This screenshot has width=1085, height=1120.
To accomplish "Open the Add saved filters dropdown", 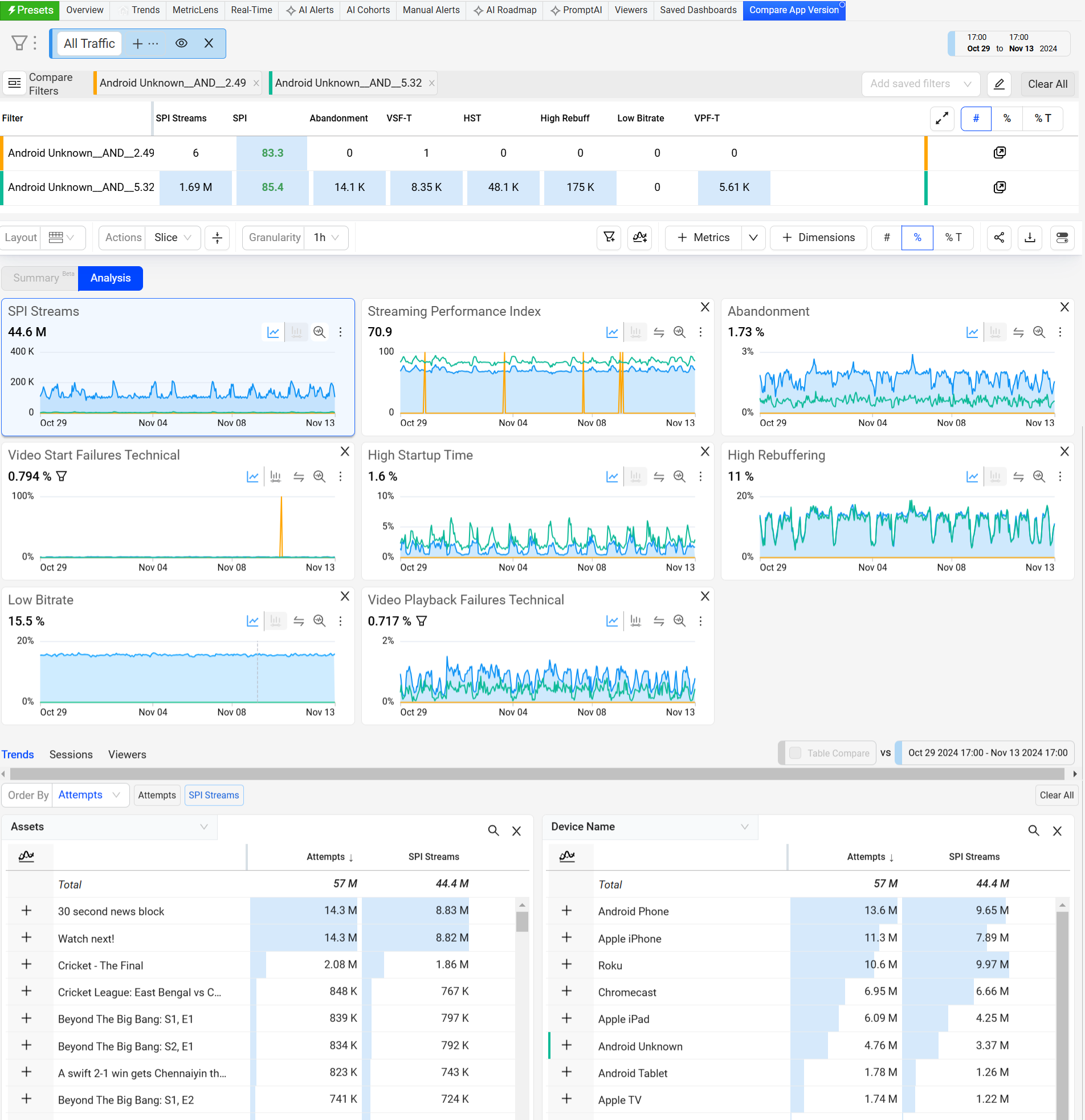I will (920, 84).
